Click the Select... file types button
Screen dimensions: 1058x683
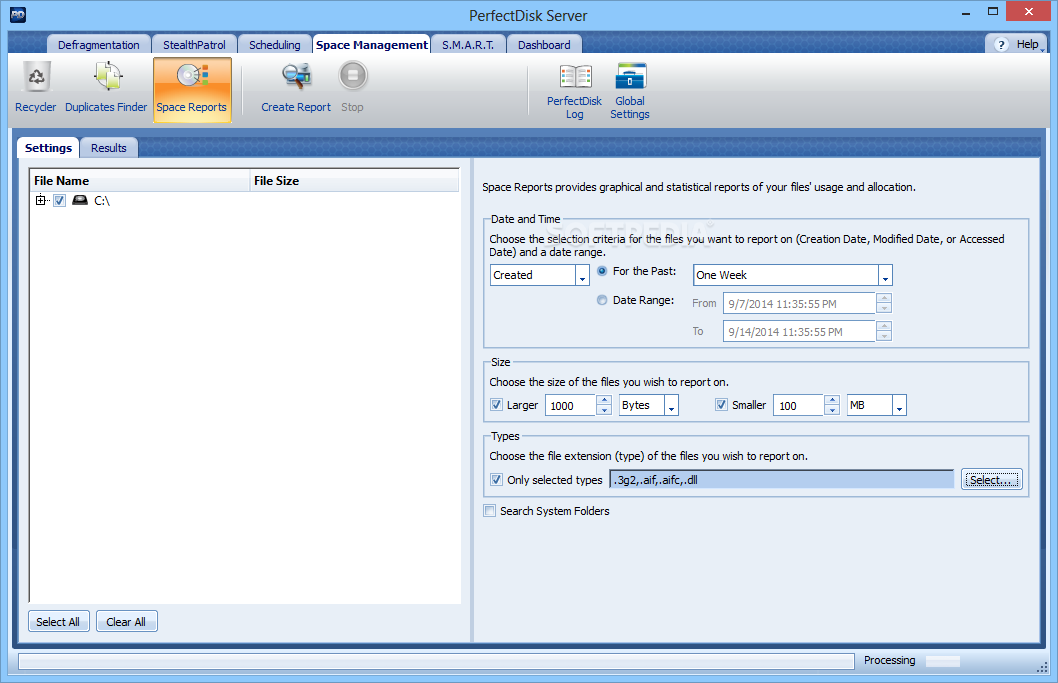click(992, 480)
